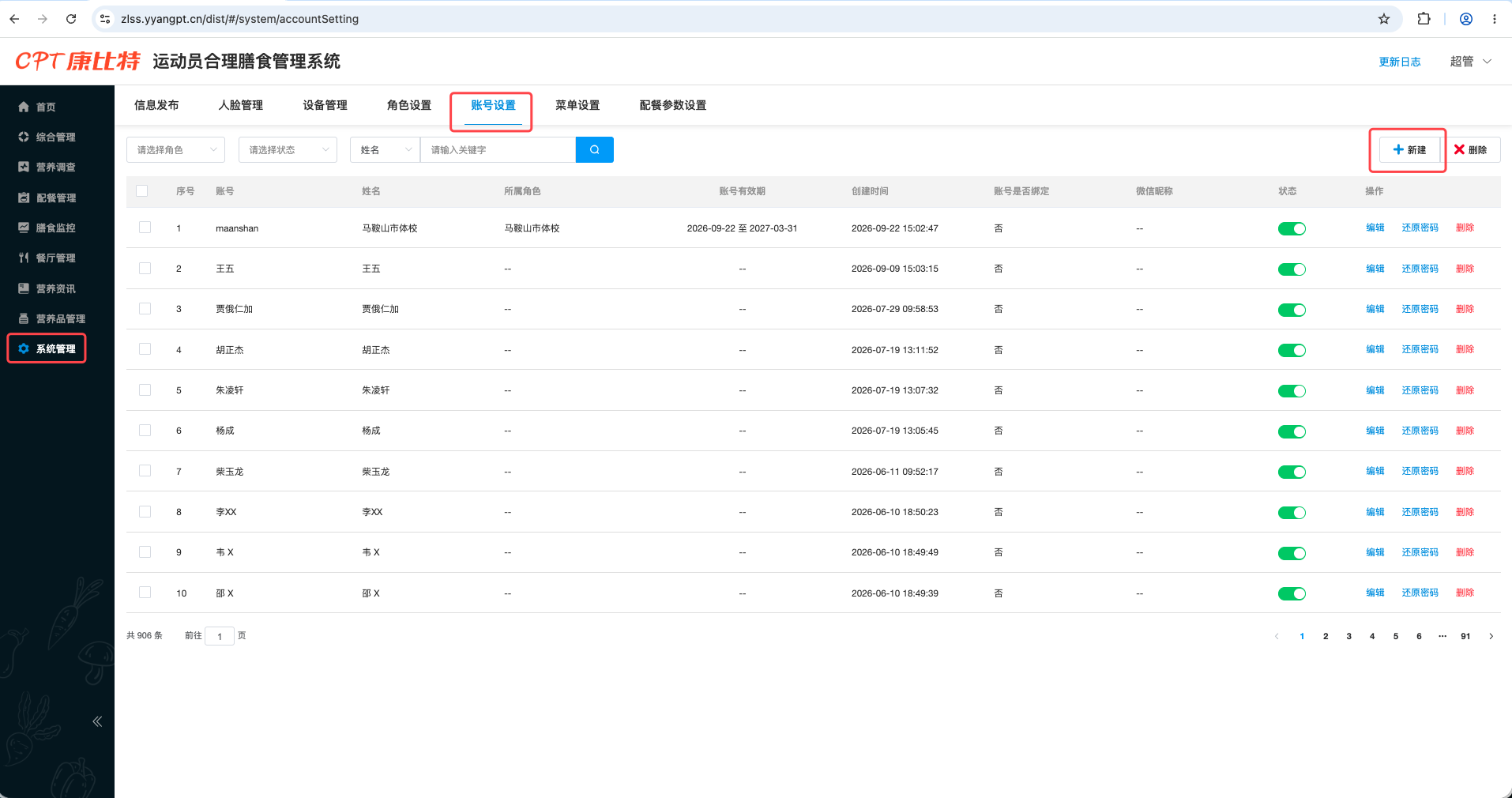Image resolution: width=1512 pixels, height=798 pixels.
Task: Open the 请选择角色 dropdown
Action: tap(175, 149)
